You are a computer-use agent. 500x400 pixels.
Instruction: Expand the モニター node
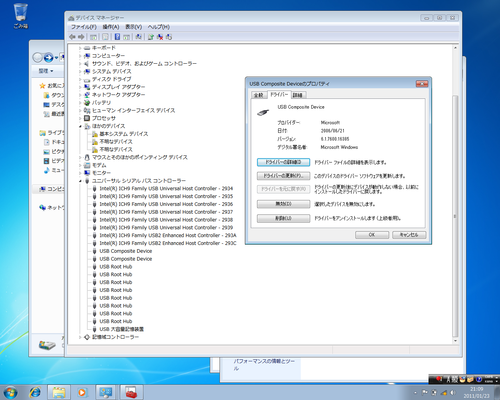click(x=80, y=173)
